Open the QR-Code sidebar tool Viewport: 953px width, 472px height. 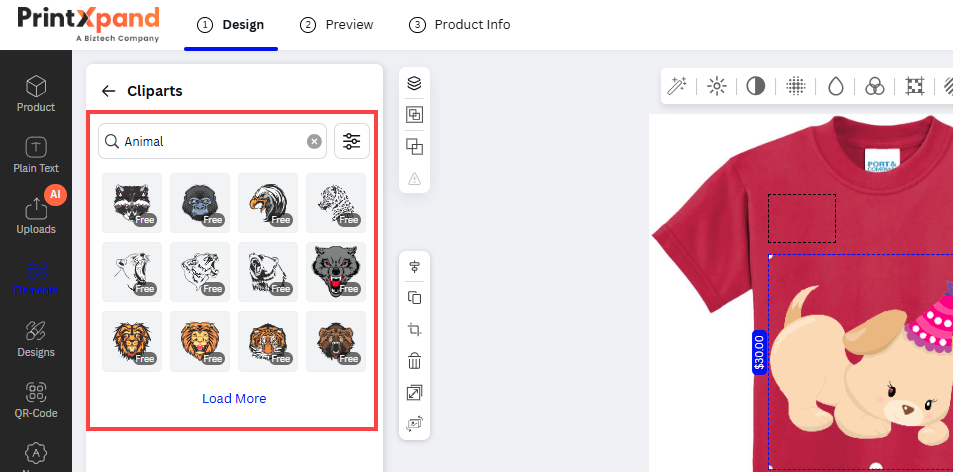tap(36, 399)
